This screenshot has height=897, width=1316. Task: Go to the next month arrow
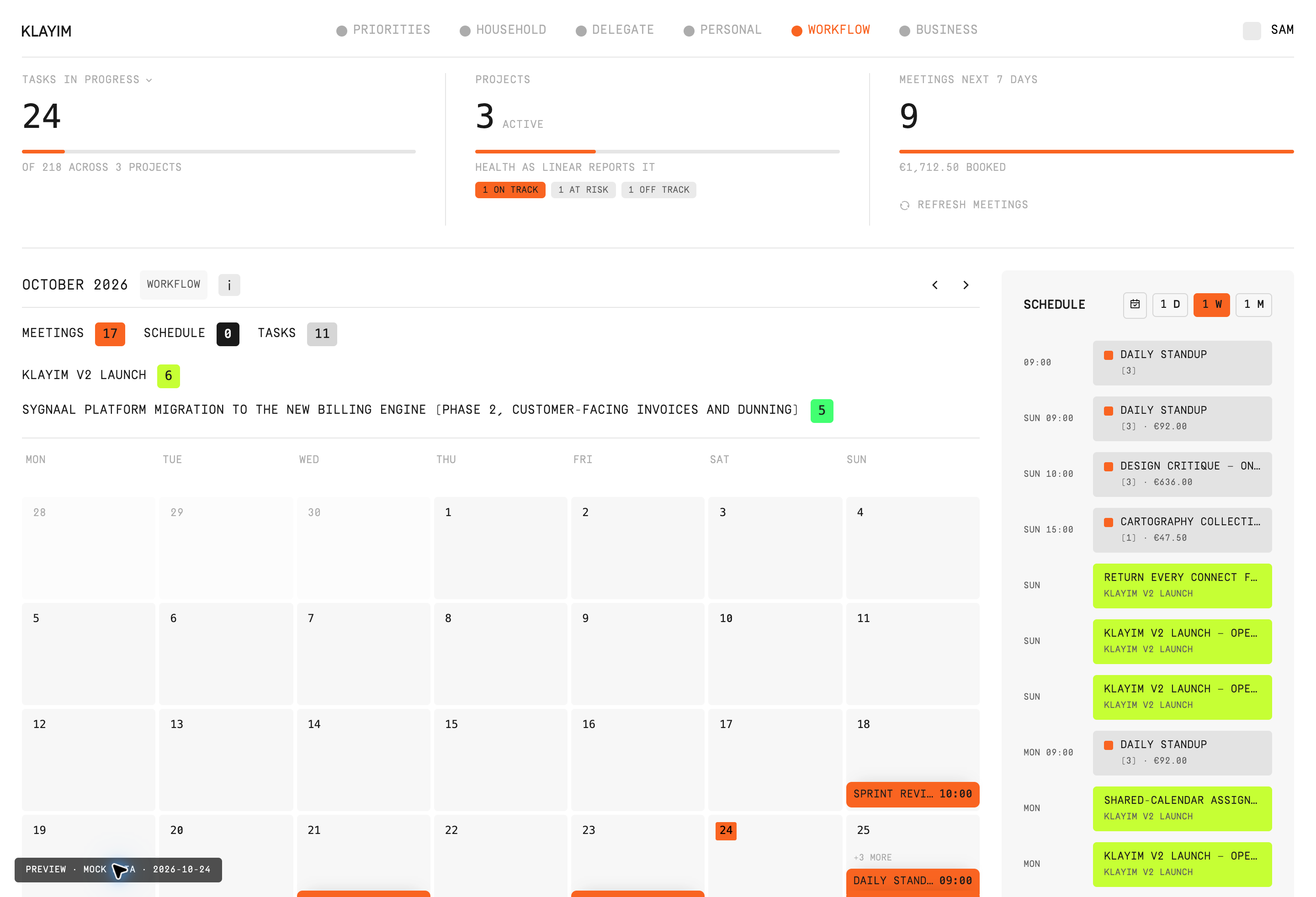point(966,285)
